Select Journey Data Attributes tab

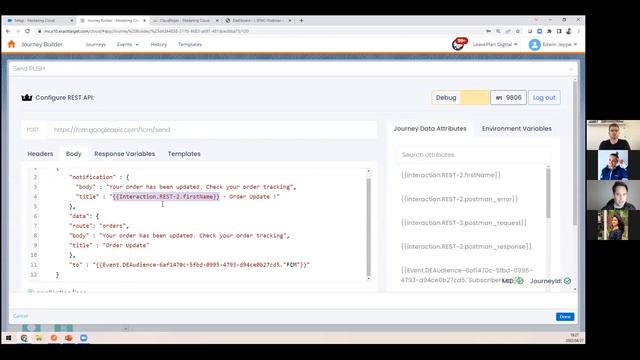(430, 129)
